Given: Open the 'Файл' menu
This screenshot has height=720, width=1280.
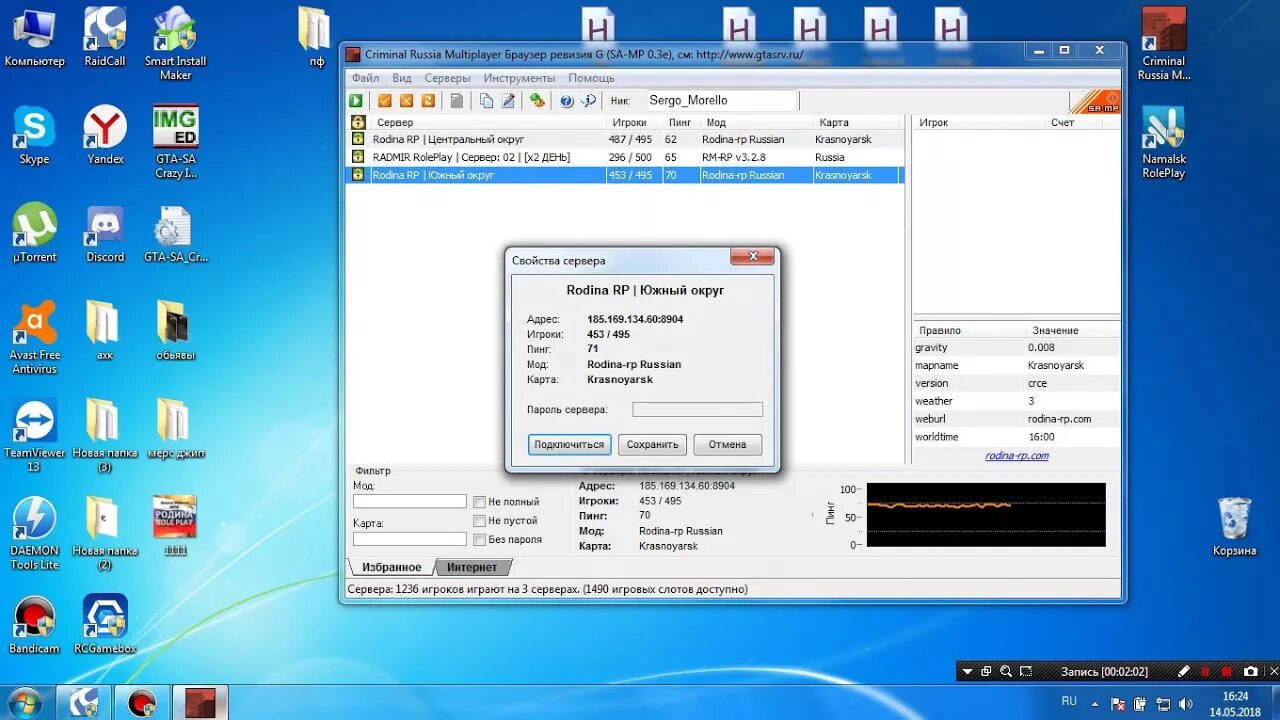Looking at the screenshot, I should click(365, 78).
